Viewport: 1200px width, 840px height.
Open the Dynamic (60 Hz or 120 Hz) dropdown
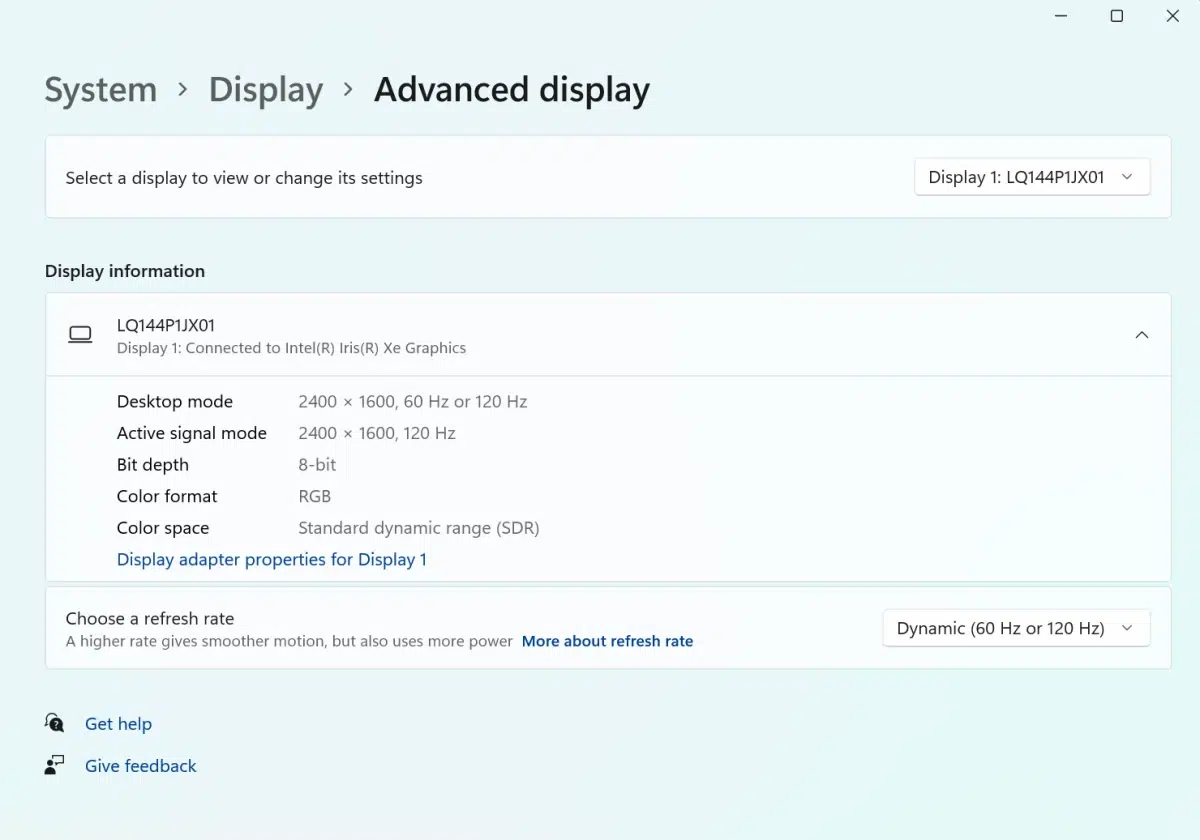(x=1016, y=628)
